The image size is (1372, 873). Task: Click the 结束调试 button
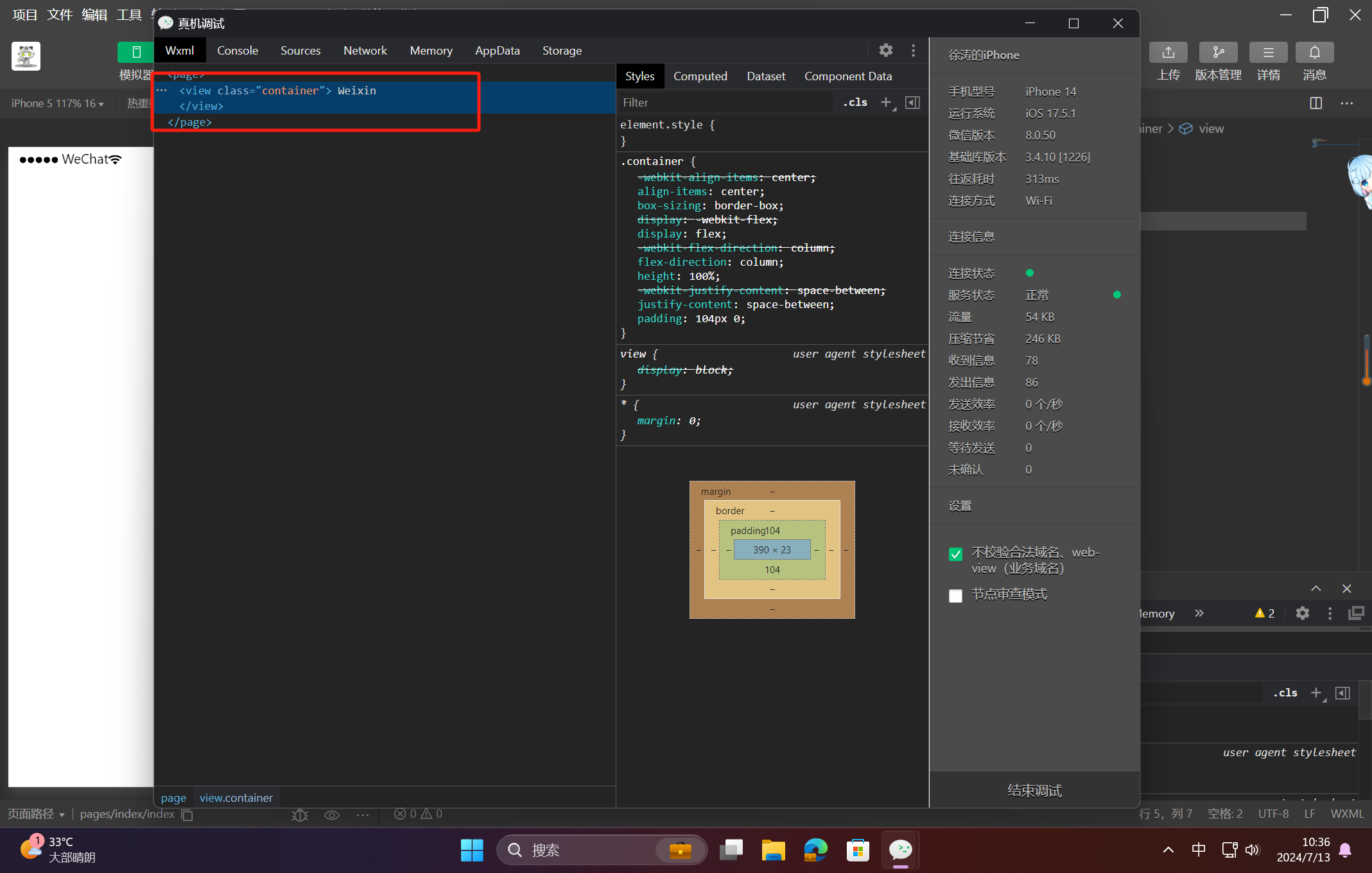pos(1034,790)
